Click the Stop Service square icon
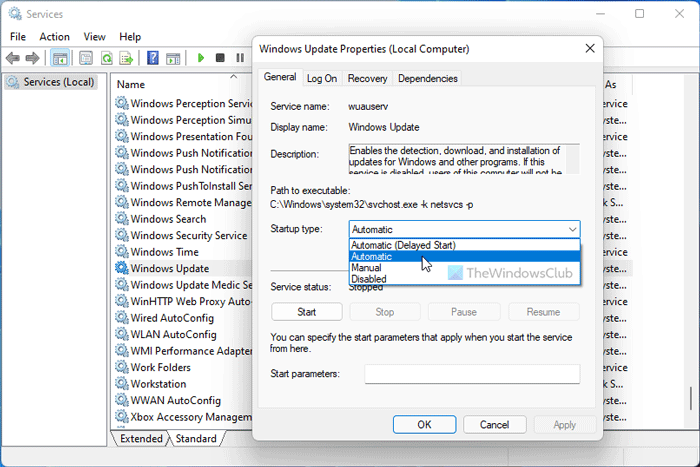 tap(220, 58)
